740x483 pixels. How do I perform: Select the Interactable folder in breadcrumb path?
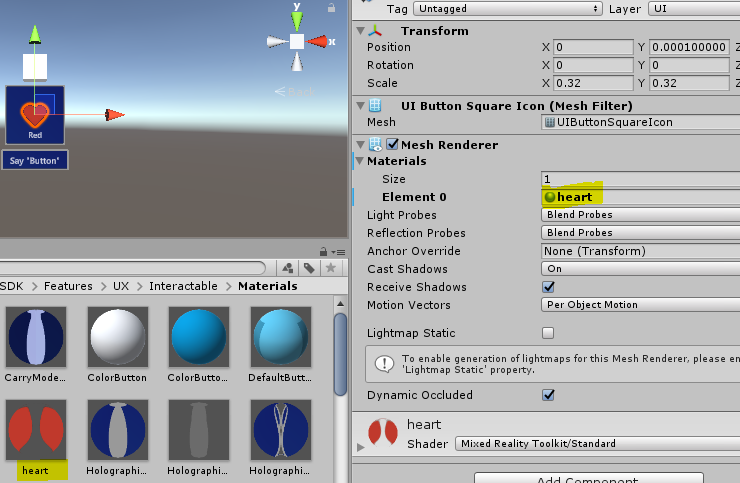pos(183,286)
